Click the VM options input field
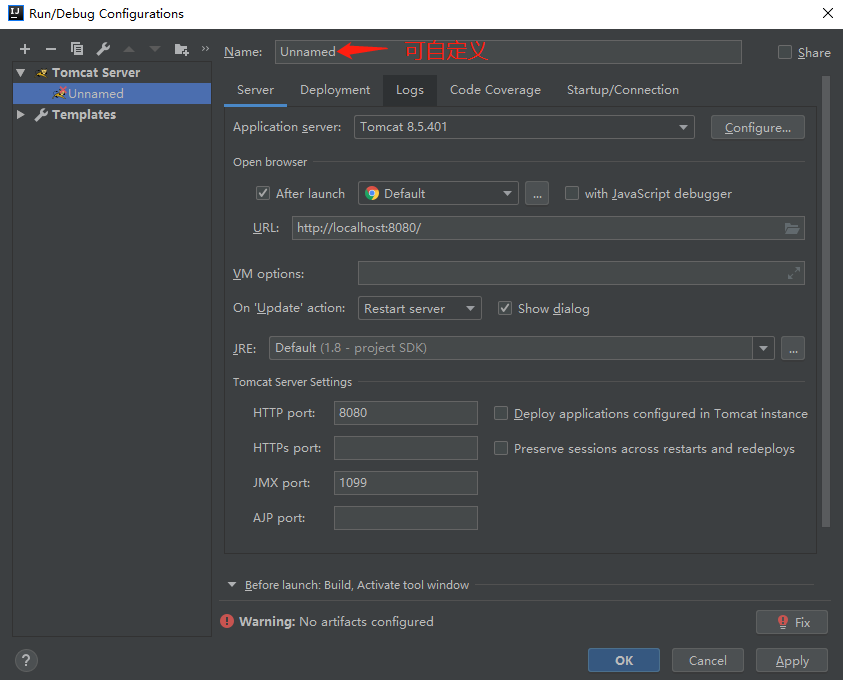The height and width of the screenshot is (680, 843). pos(581,273)
